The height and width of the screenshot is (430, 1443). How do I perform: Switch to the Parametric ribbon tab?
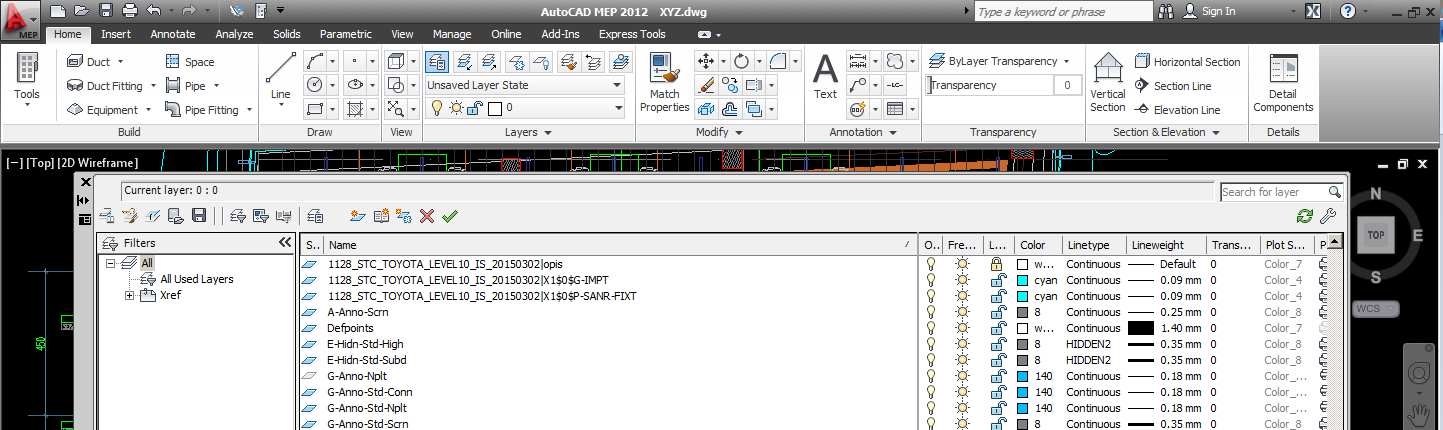pyautogui.click(x=346, y=34)
